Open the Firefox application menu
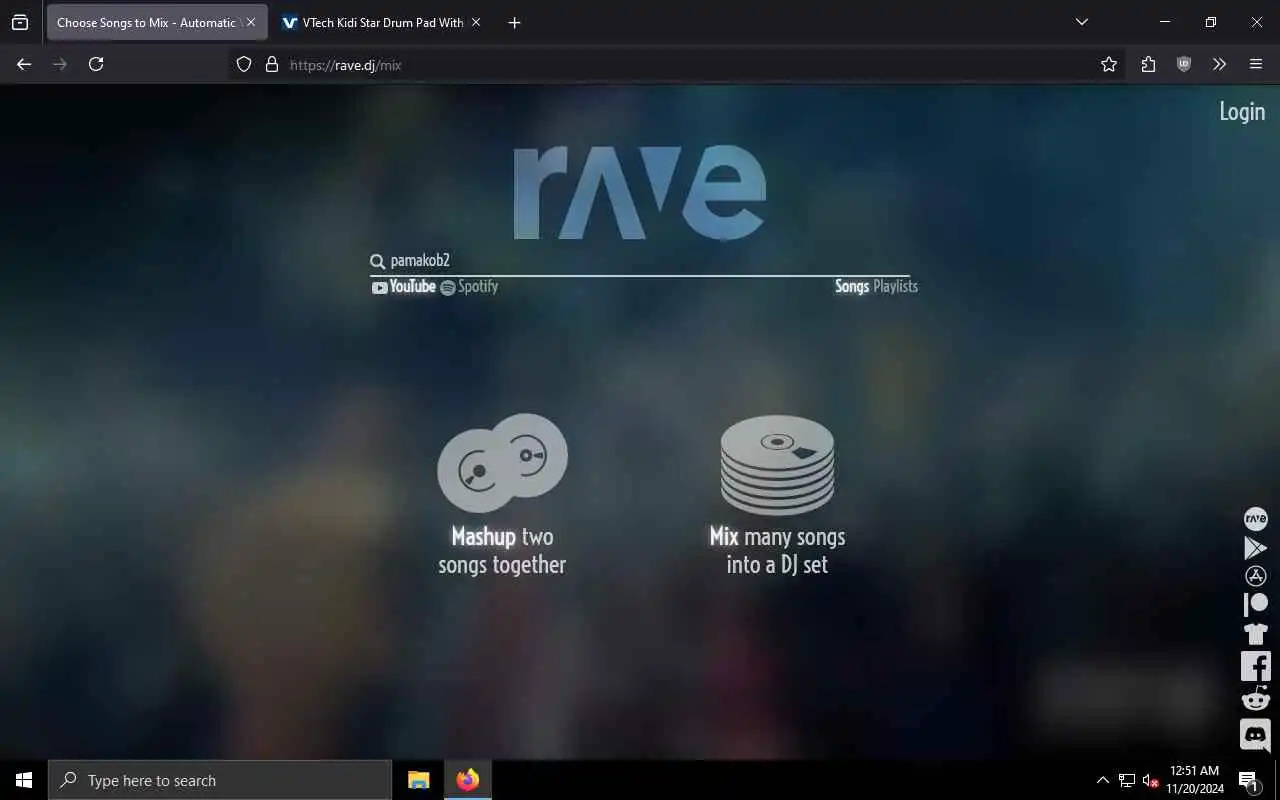This screenshot has height=800, width=1280. (1256, 64)
